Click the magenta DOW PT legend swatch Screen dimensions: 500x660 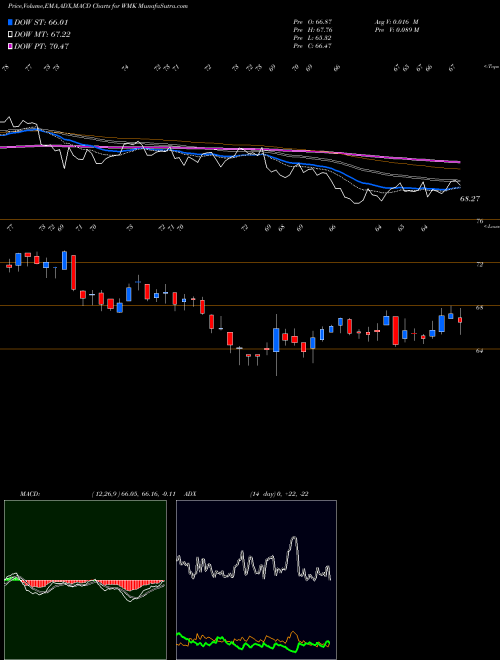(10, 46)
